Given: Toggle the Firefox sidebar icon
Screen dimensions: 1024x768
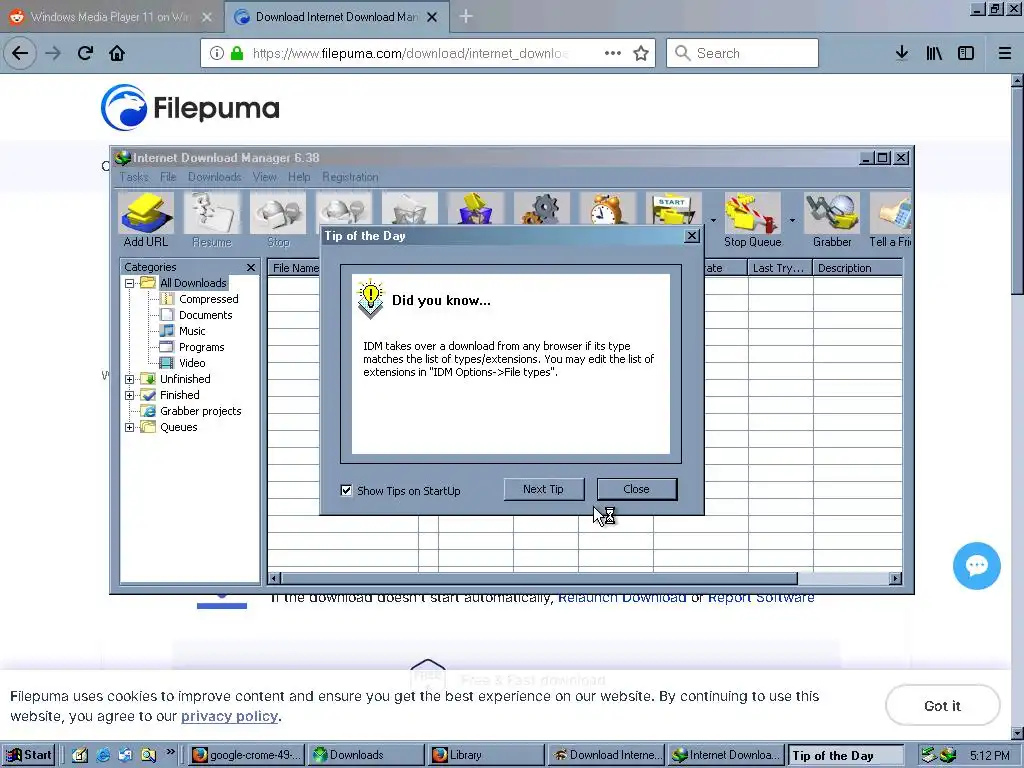Looking at the screenshot, I should coord(966,53).
